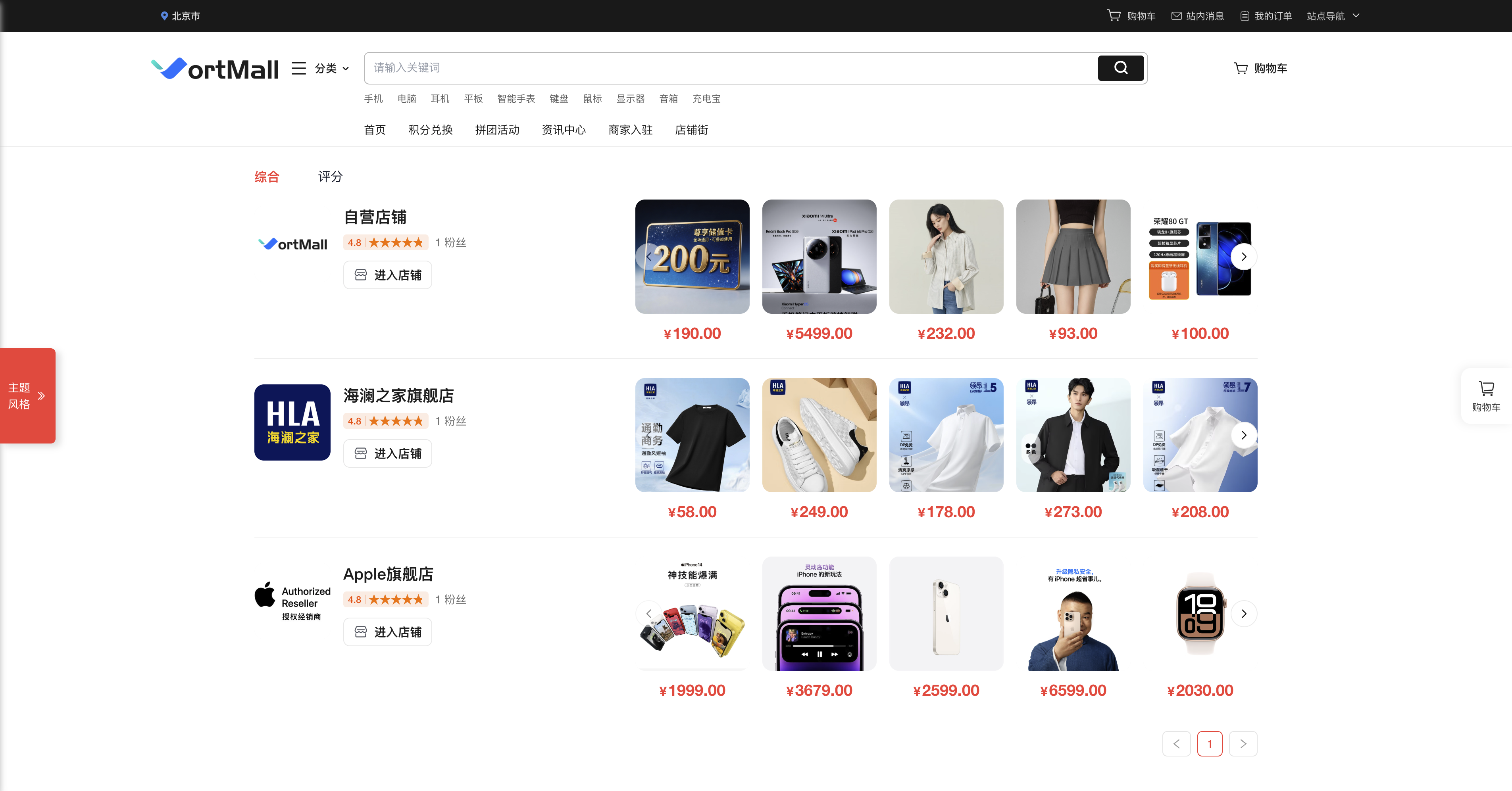This screenshot has width=1512, height=791.
Task: Go to previous page in pagination
Action: (1176, 743)
